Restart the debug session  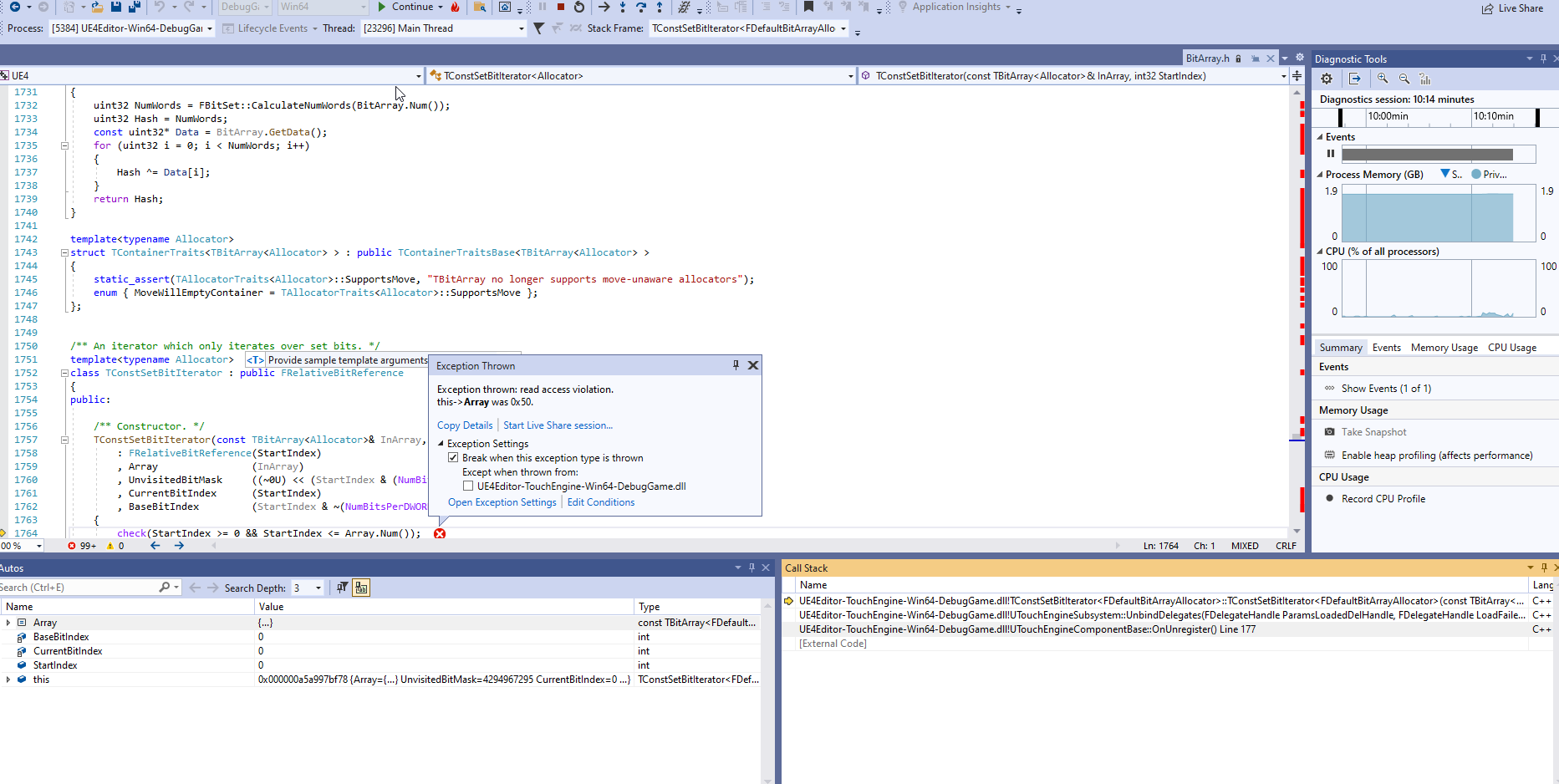(578, 7)
